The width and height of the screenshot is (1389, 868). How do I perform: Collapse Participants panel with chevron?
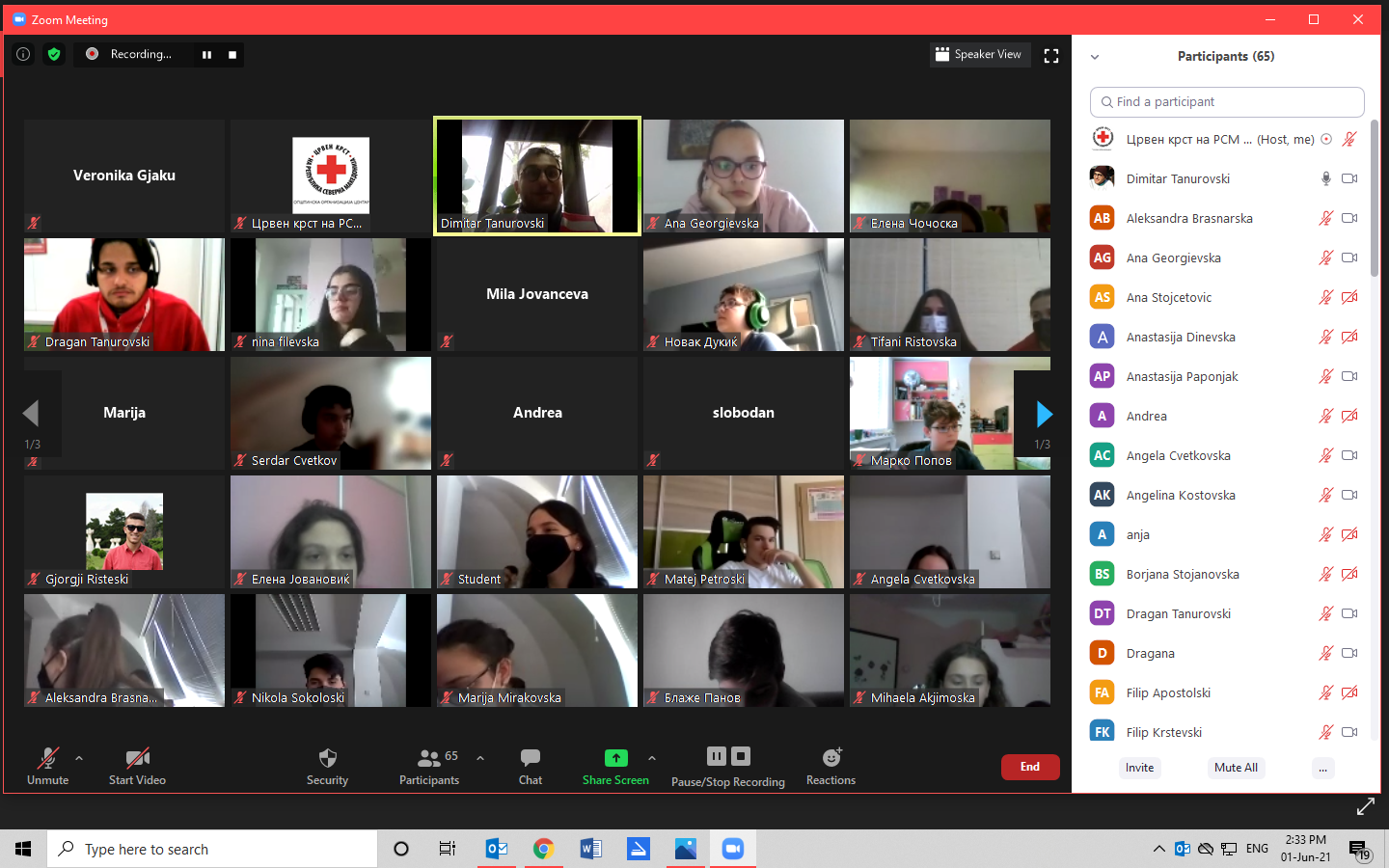pyautogui.click(x=1095, y=57)
